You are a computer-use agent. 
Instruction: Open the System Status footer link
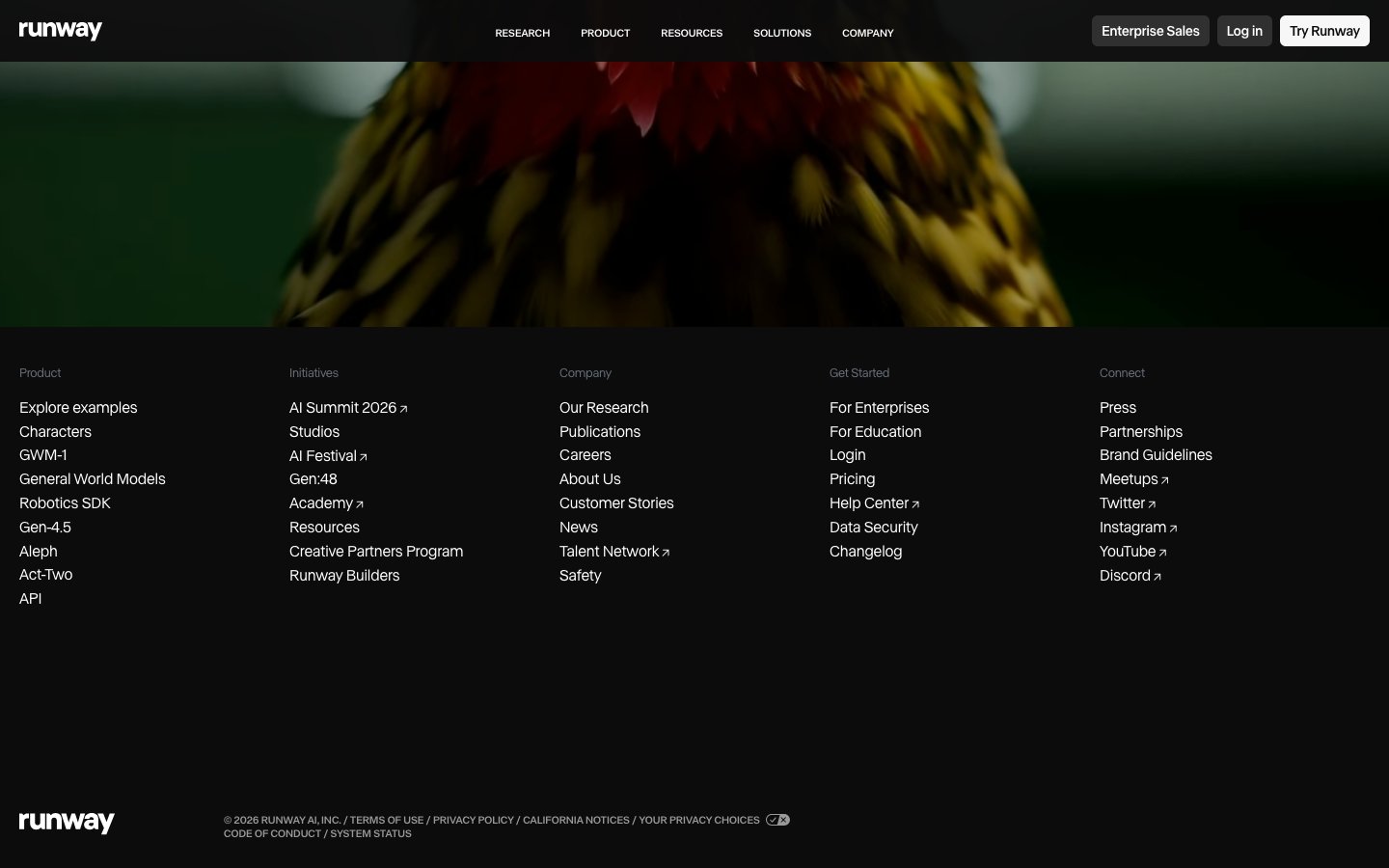click(x=370, y=833)
